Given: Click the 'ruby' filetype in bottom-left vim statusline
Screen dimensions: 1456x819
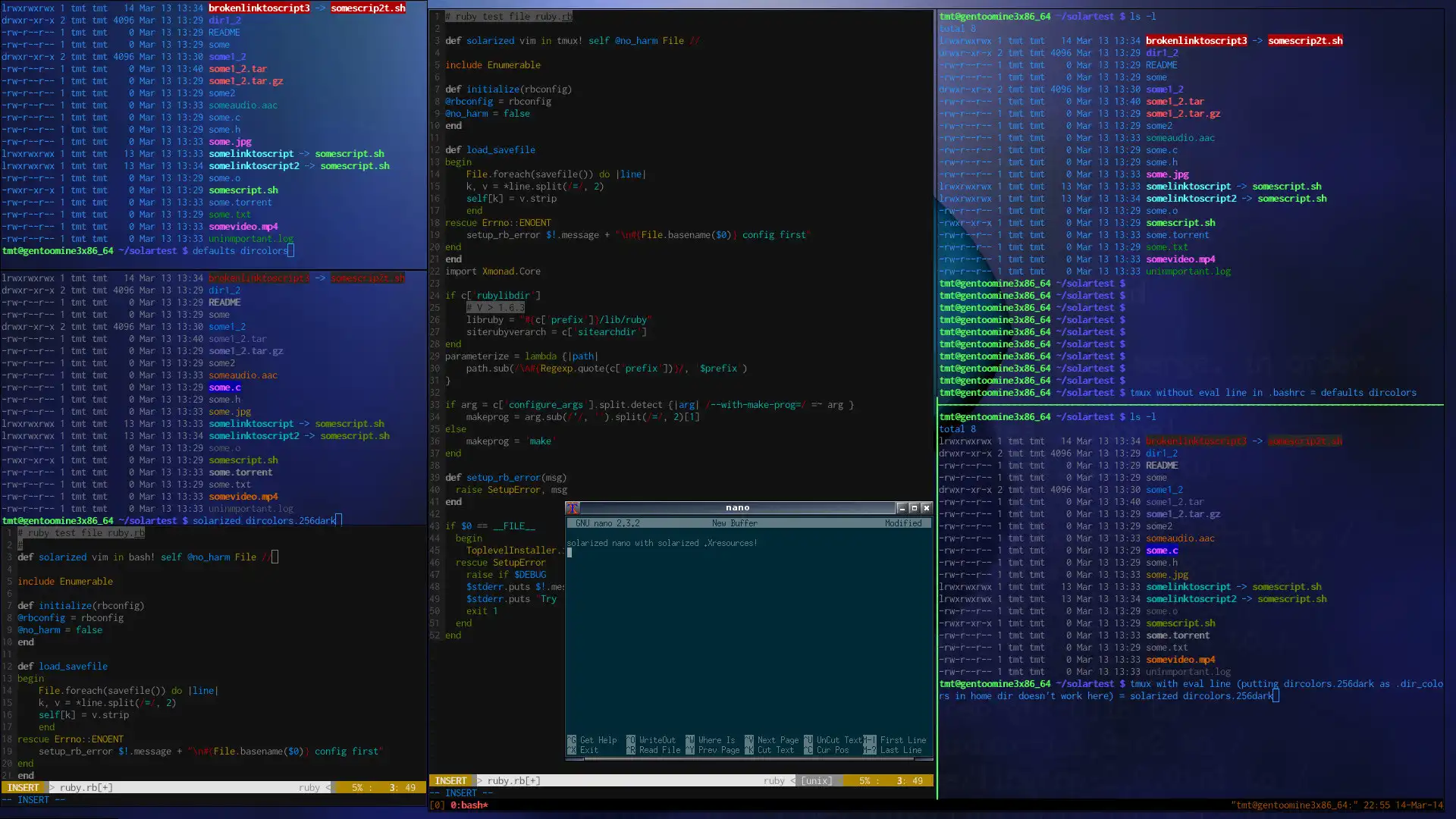Looking at the screenshot, I should click(309, 788).
